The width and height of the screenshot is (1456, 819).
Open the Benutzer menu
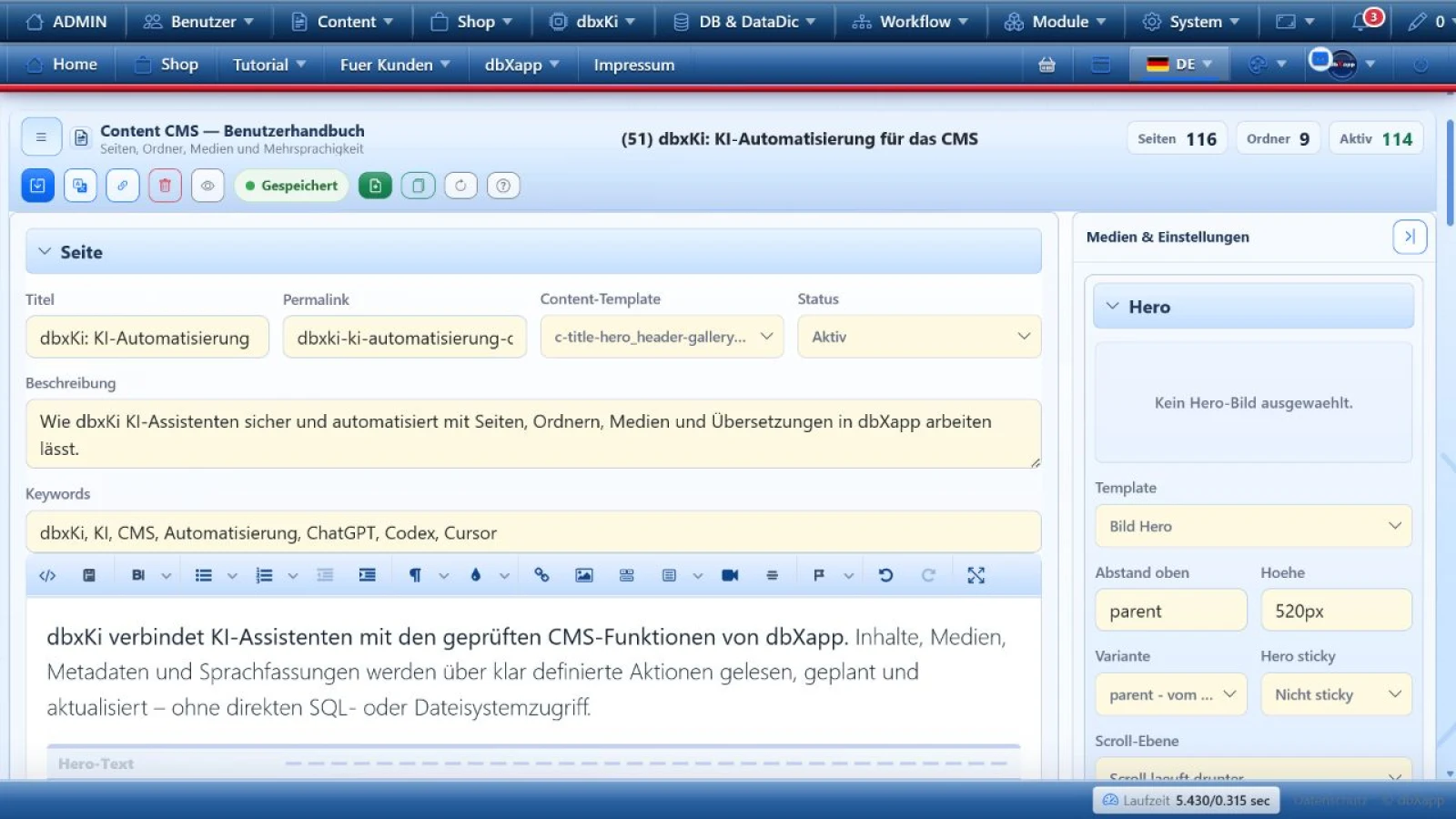click(x=199, y=21)
